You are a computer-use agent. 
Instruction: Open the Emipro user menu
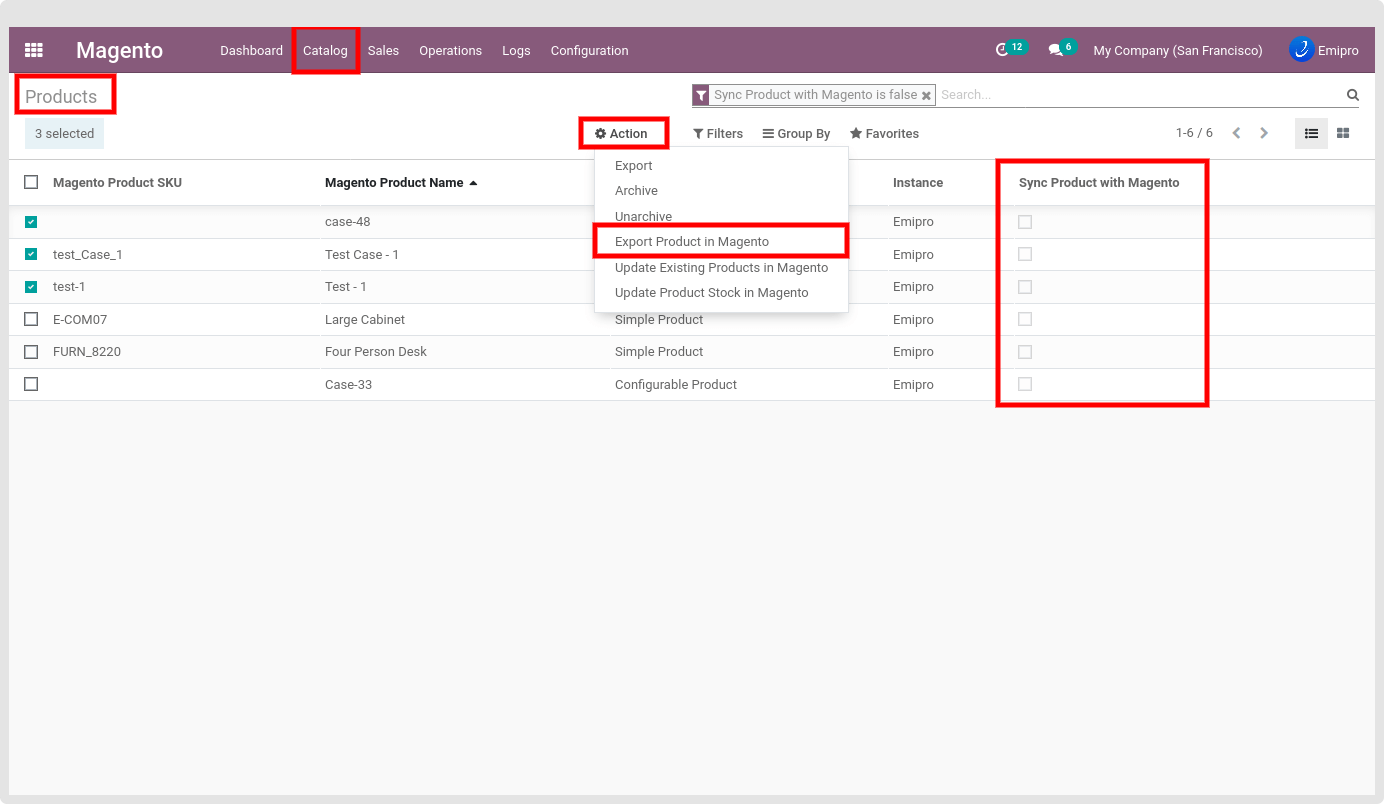click(x=1324, y=50)
